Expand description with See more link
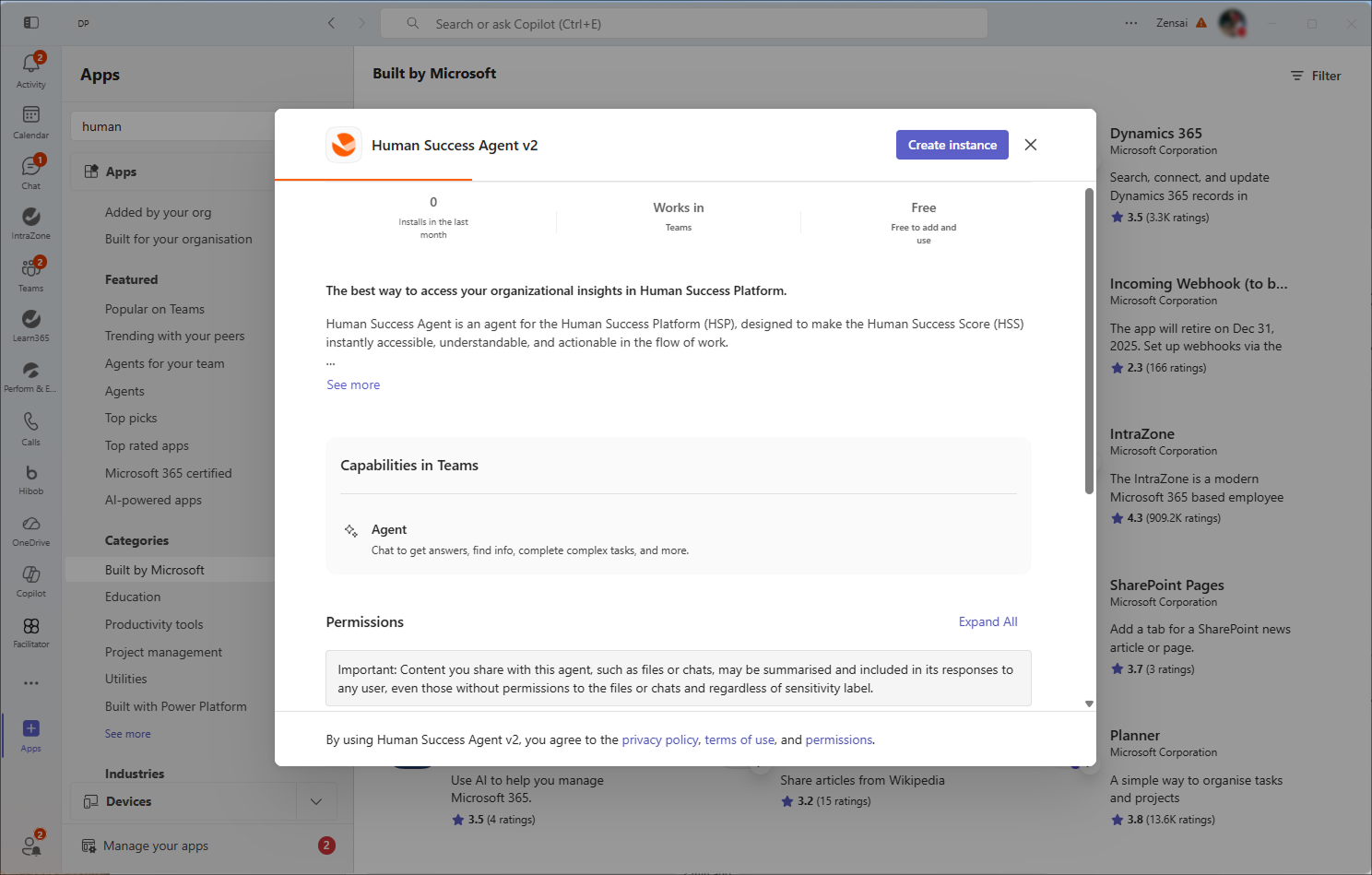This screenshot has width=1372, height=875. (x=353, y=384)
